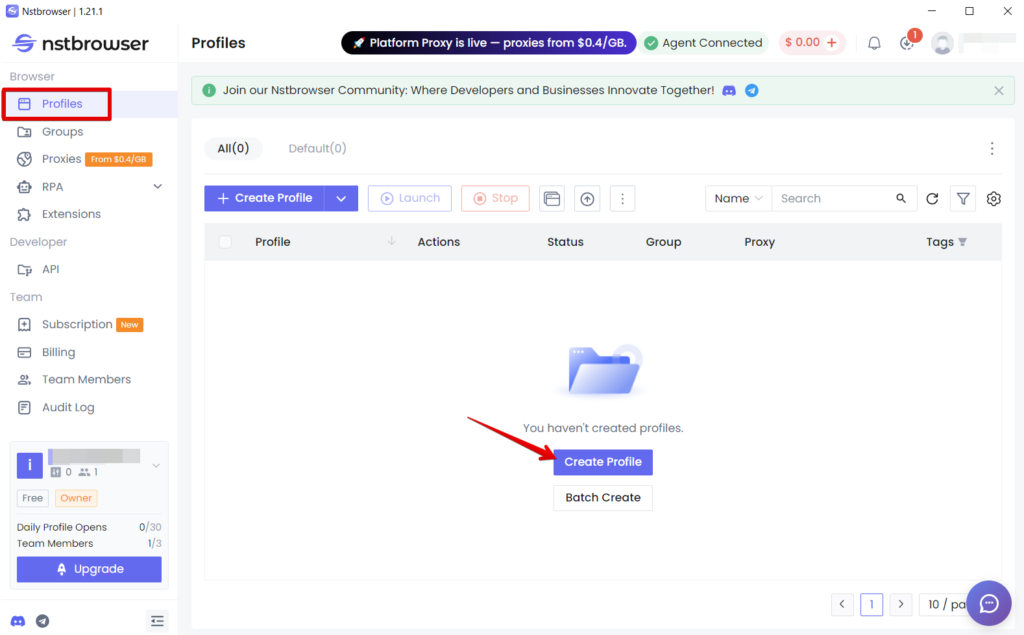Click the Agent Connected status

click(703, 43)
